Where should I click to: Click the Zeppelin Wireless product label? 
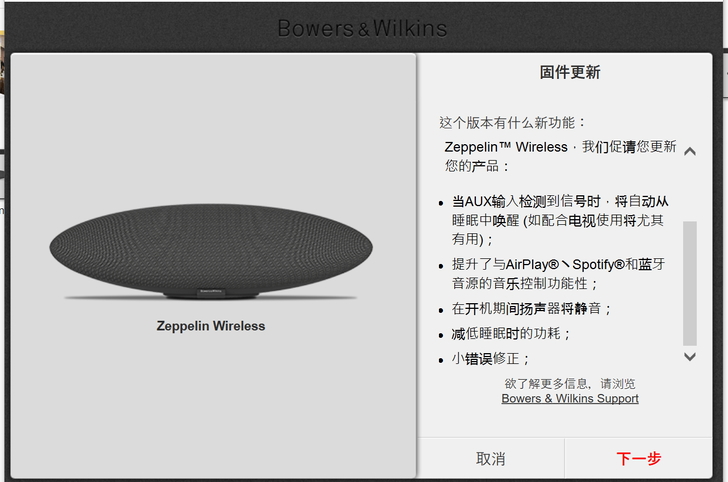(x=211, y=326)
